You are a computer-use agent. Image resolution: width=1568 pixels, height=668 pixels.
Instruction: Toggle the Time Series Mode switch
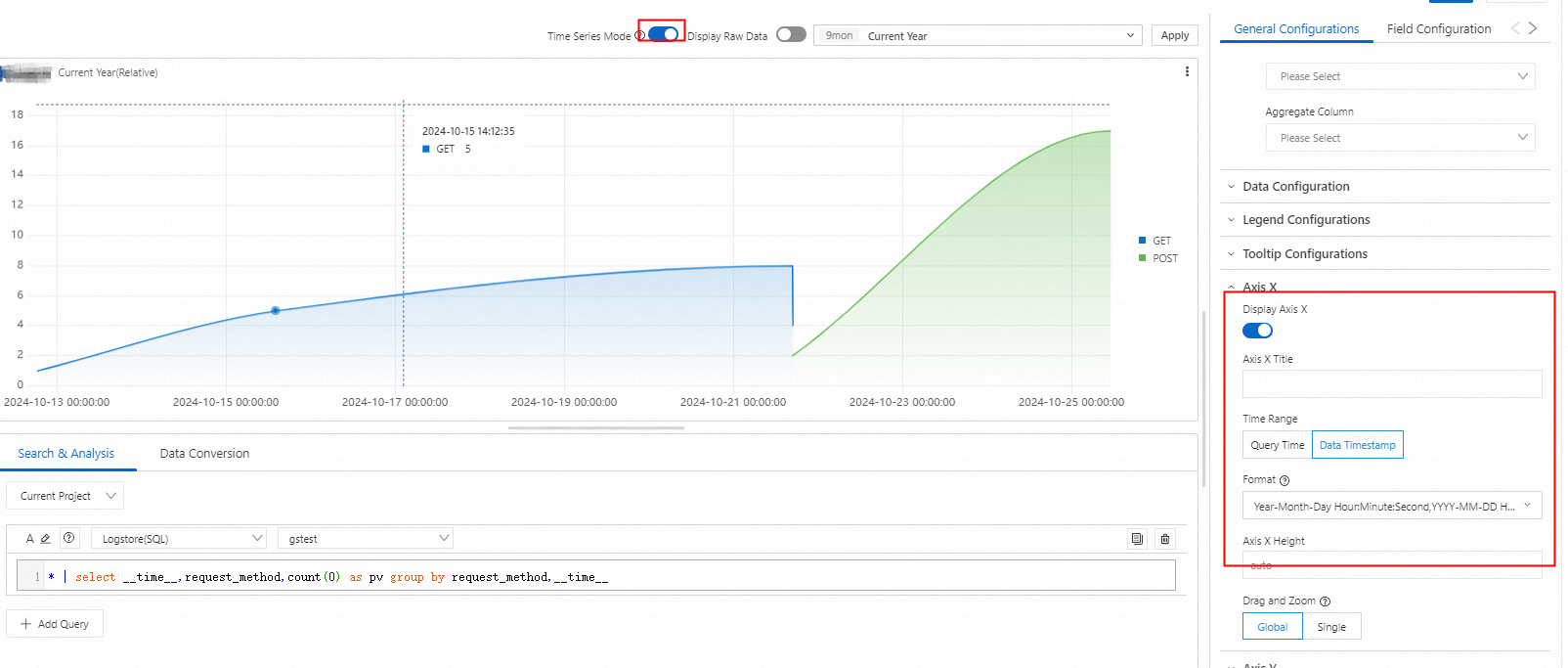tap(664, 34)
